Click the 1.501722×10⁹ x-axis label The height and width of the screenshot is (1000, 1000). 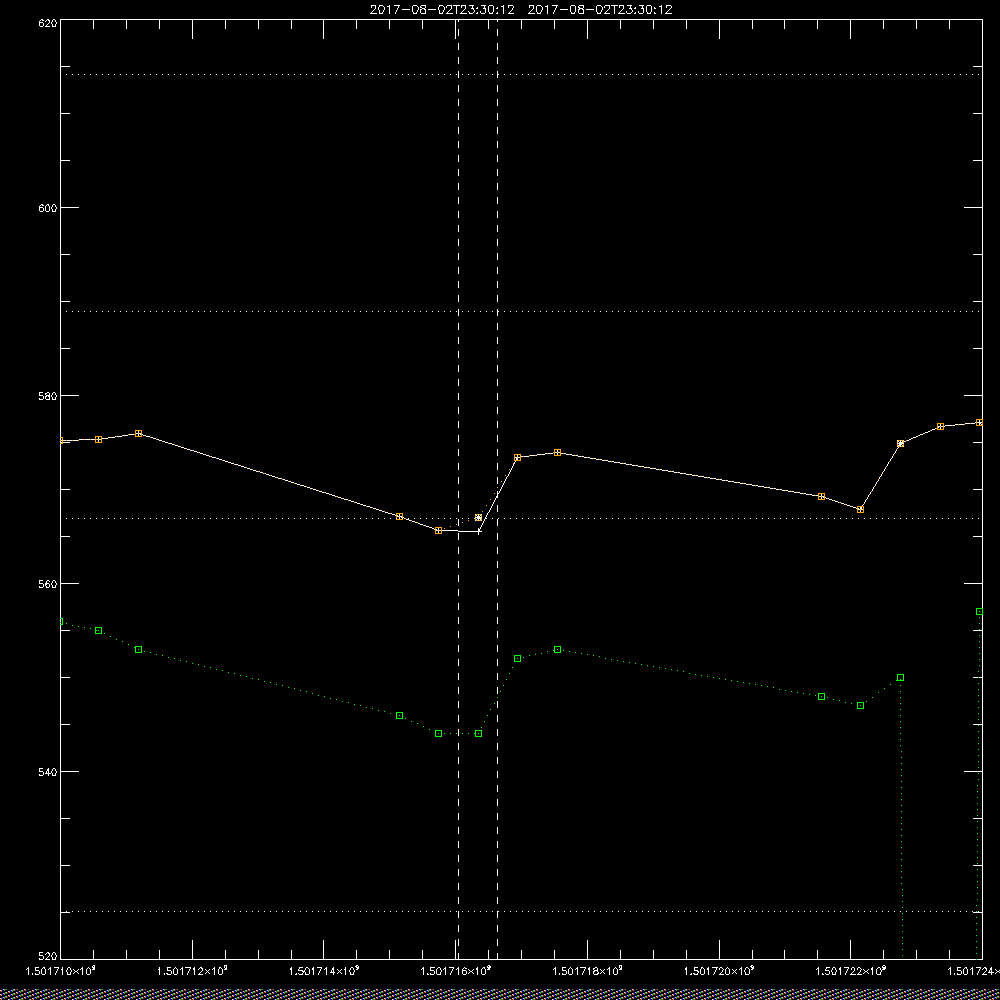pyautogui.click(x=851, y=971)
